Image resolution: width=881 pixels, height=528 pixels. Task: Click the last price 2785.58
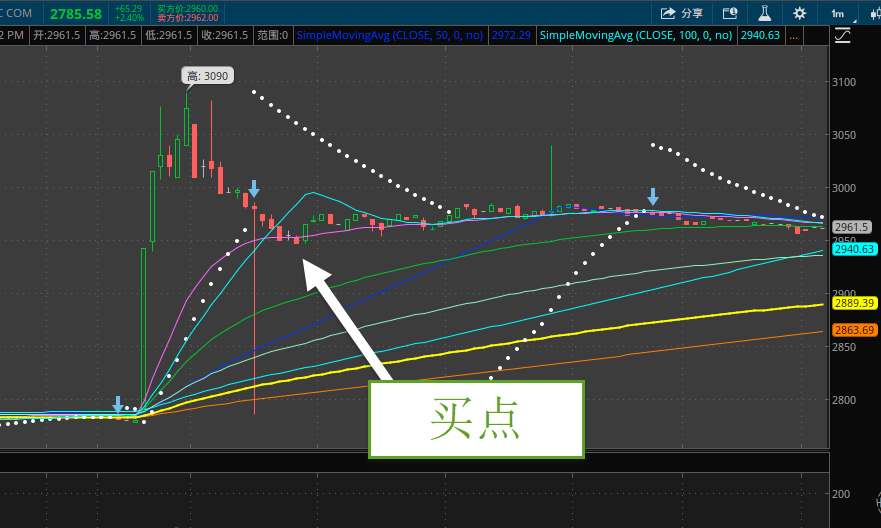[x=76, y=13]
